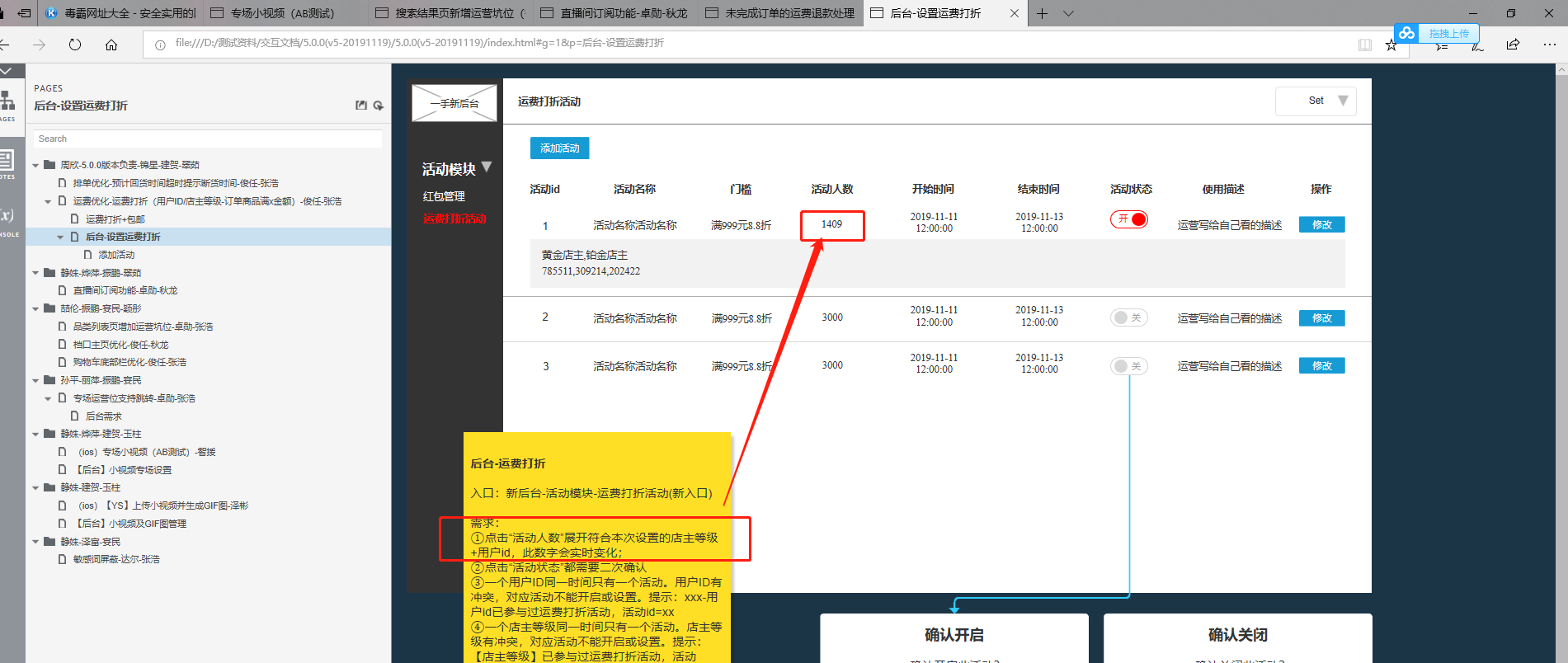Switch to 搜索结果页新增运营坑位 tab
Screen dimensions: 1568x663
tap(450, 13)
